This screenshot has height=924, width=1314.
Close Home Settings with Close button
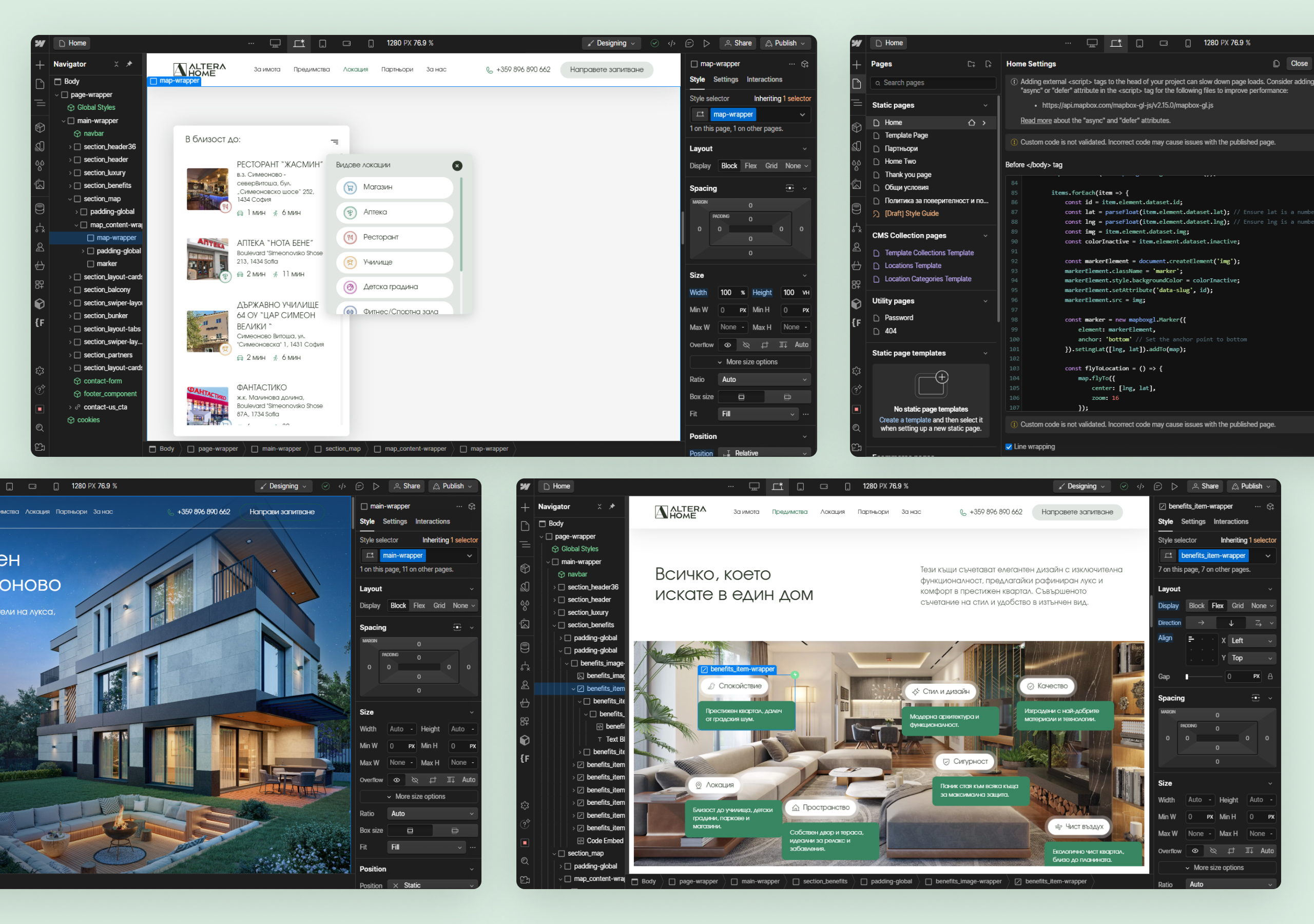pyautogui.click(x=1299, y=64)
